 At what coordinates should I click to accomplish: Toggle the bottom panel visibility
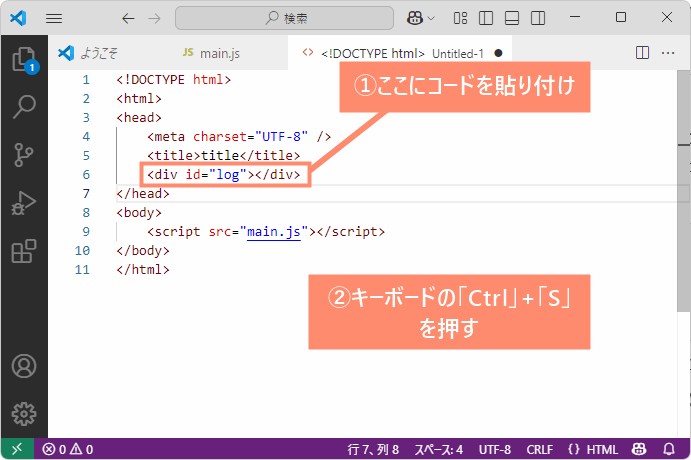[512, 18]
